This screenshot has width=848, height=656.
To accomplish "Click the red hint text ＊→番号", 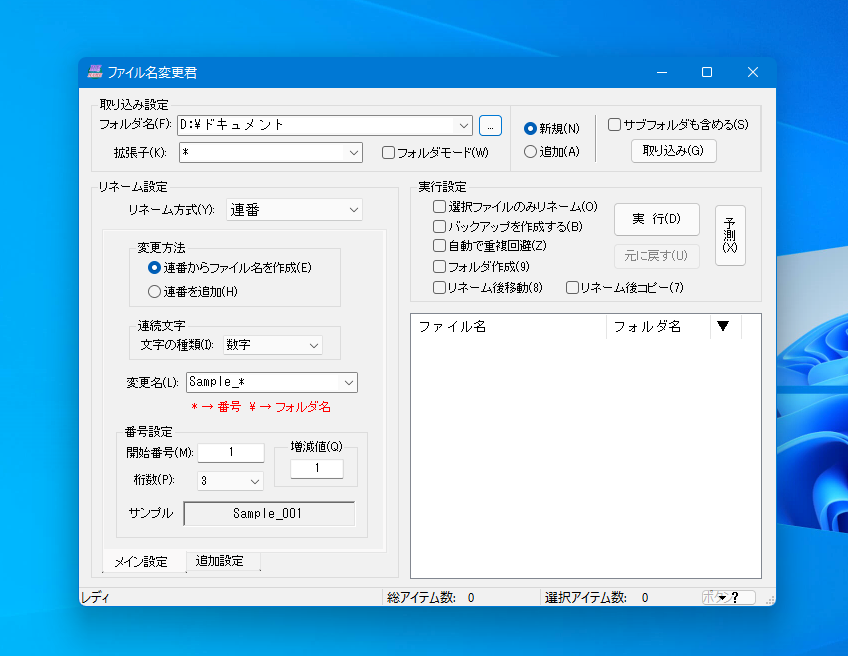I will 216,407.
